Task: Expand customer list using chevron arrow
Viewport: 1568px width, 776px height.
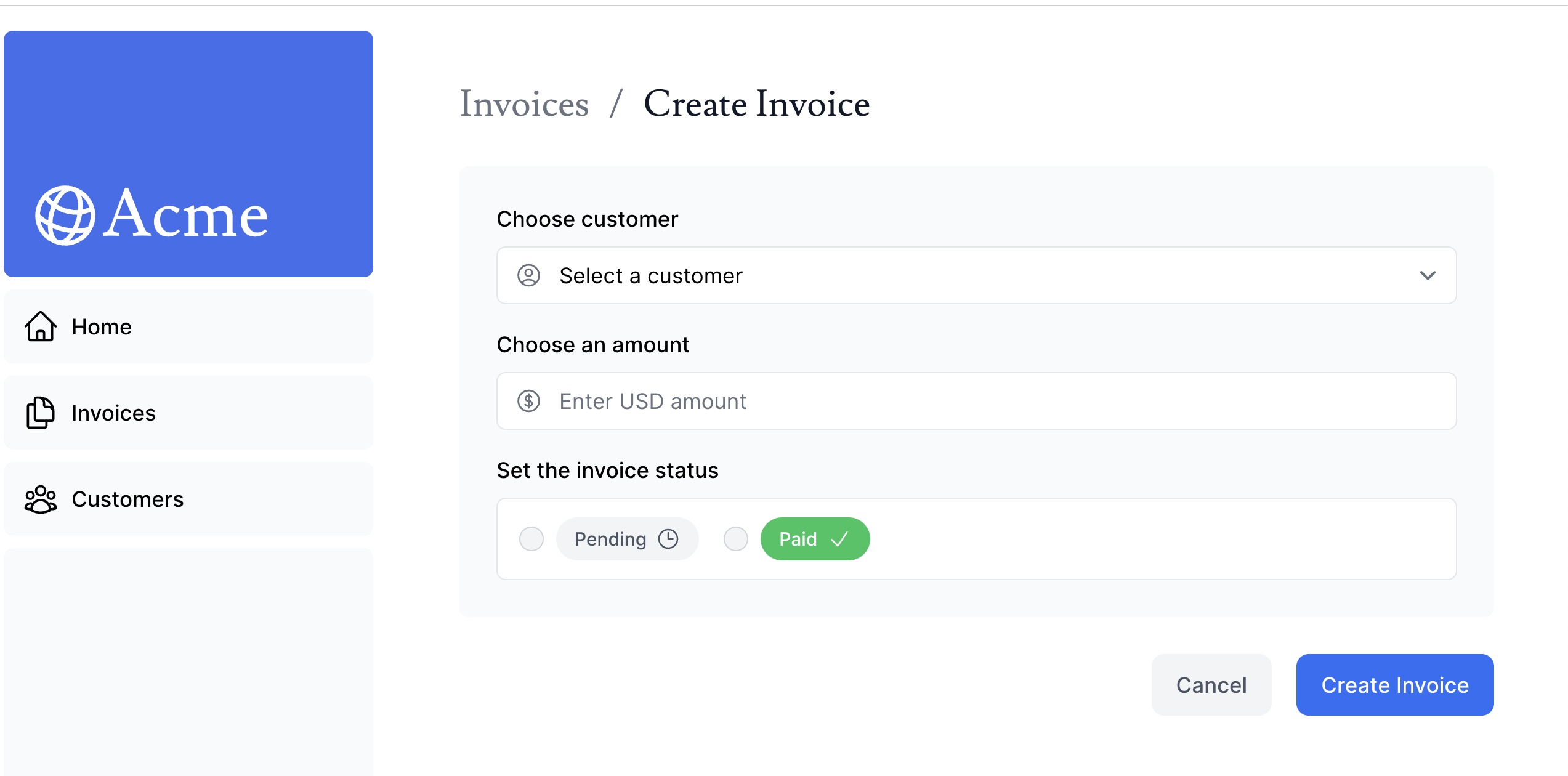Action: click(x=1428, y=275)
